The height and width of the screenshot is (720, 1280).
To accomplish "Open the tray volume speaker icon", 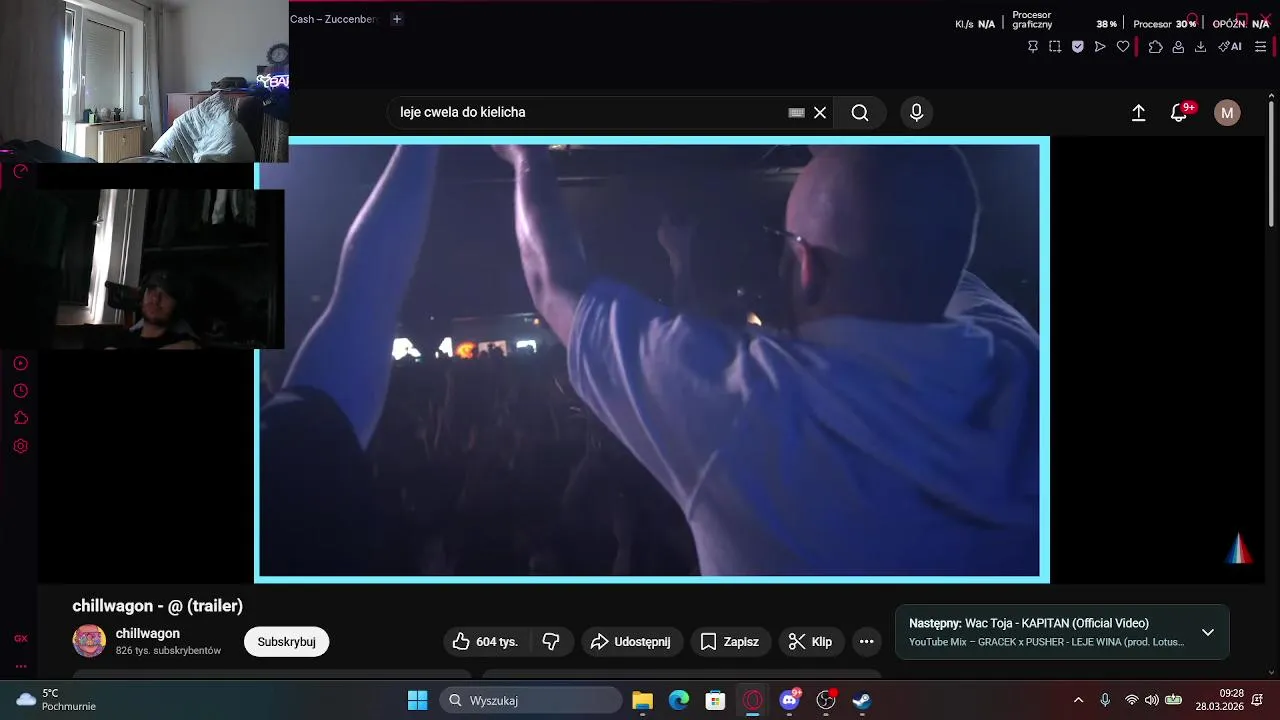I will click(1152, 700).
